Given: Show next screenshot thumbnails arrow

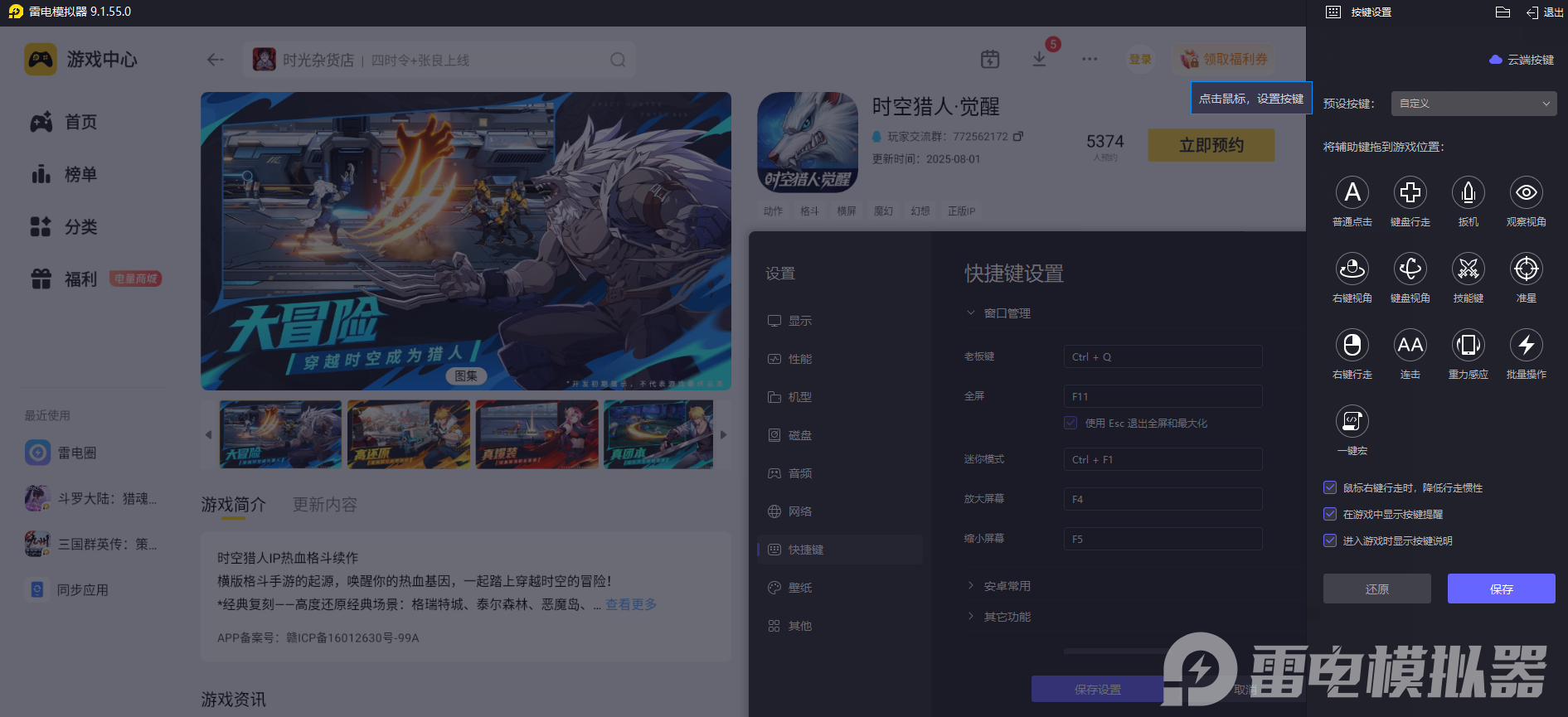Looking at the screenshot, I should point(723,434).
